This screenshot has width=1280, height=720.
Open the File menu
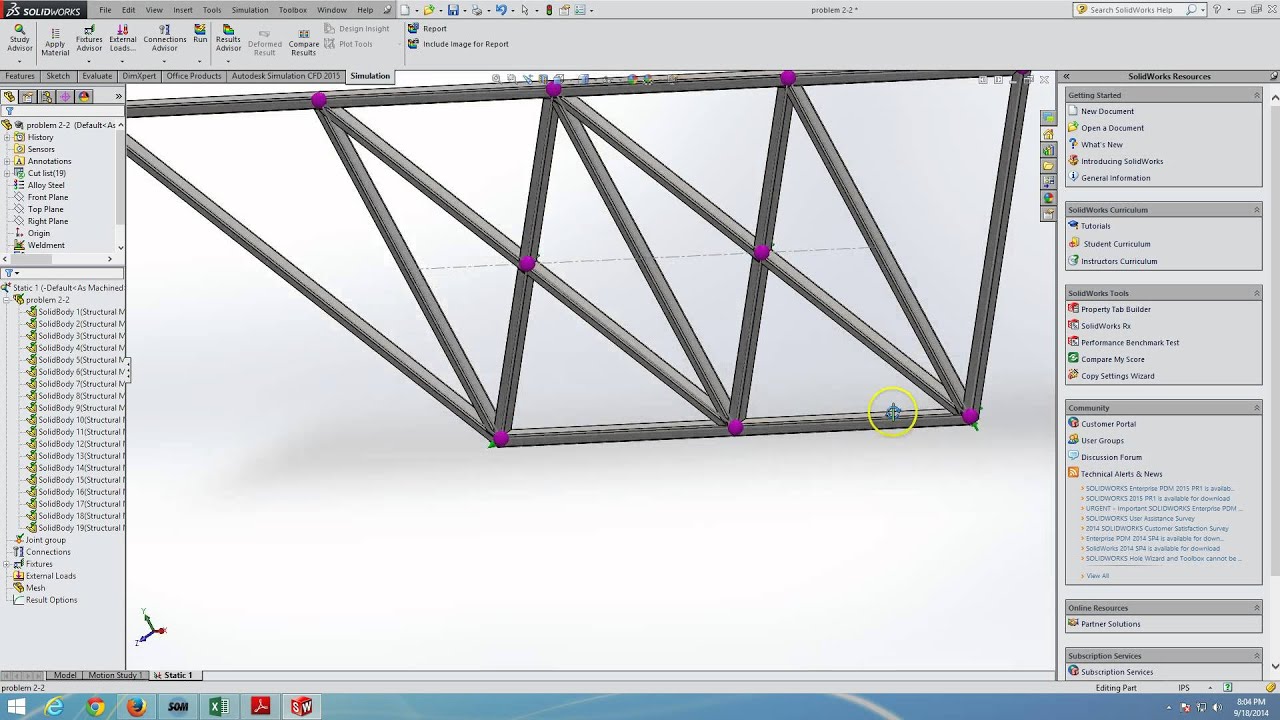(x=105, y=10)
